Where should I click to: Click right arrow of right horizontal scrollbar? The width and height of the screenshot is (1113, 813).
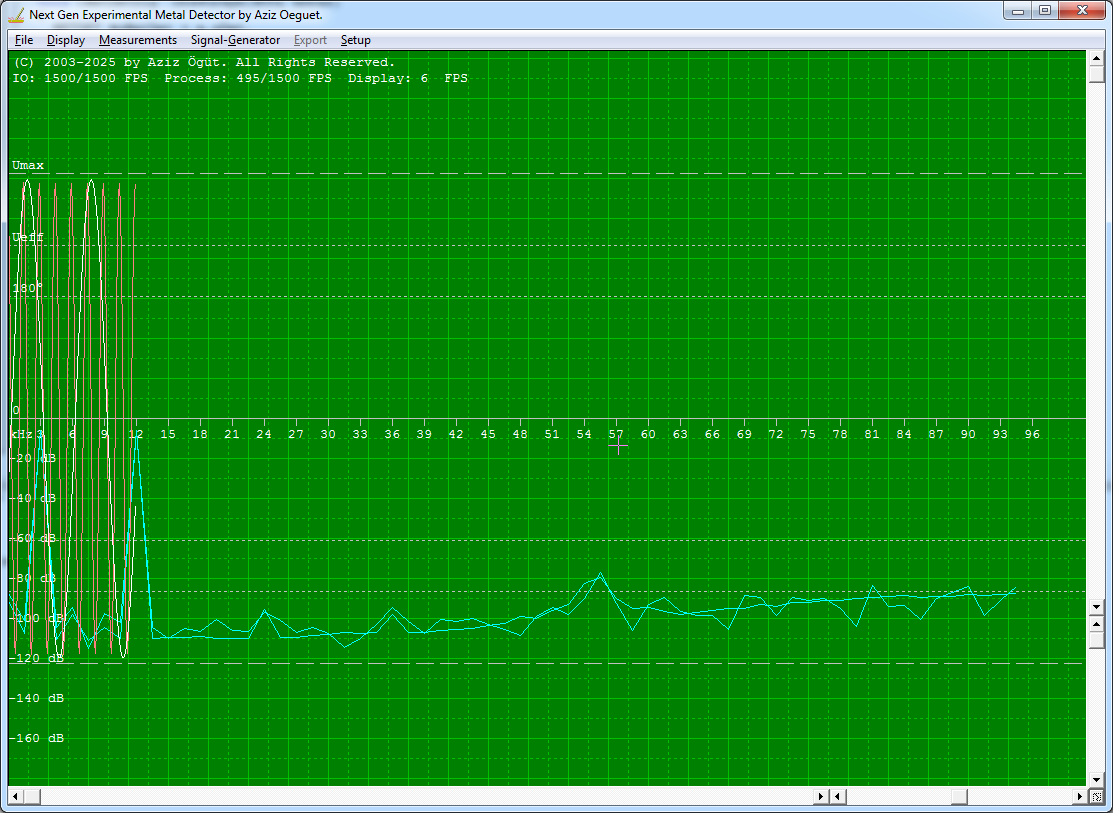[x=1080, y=797]
